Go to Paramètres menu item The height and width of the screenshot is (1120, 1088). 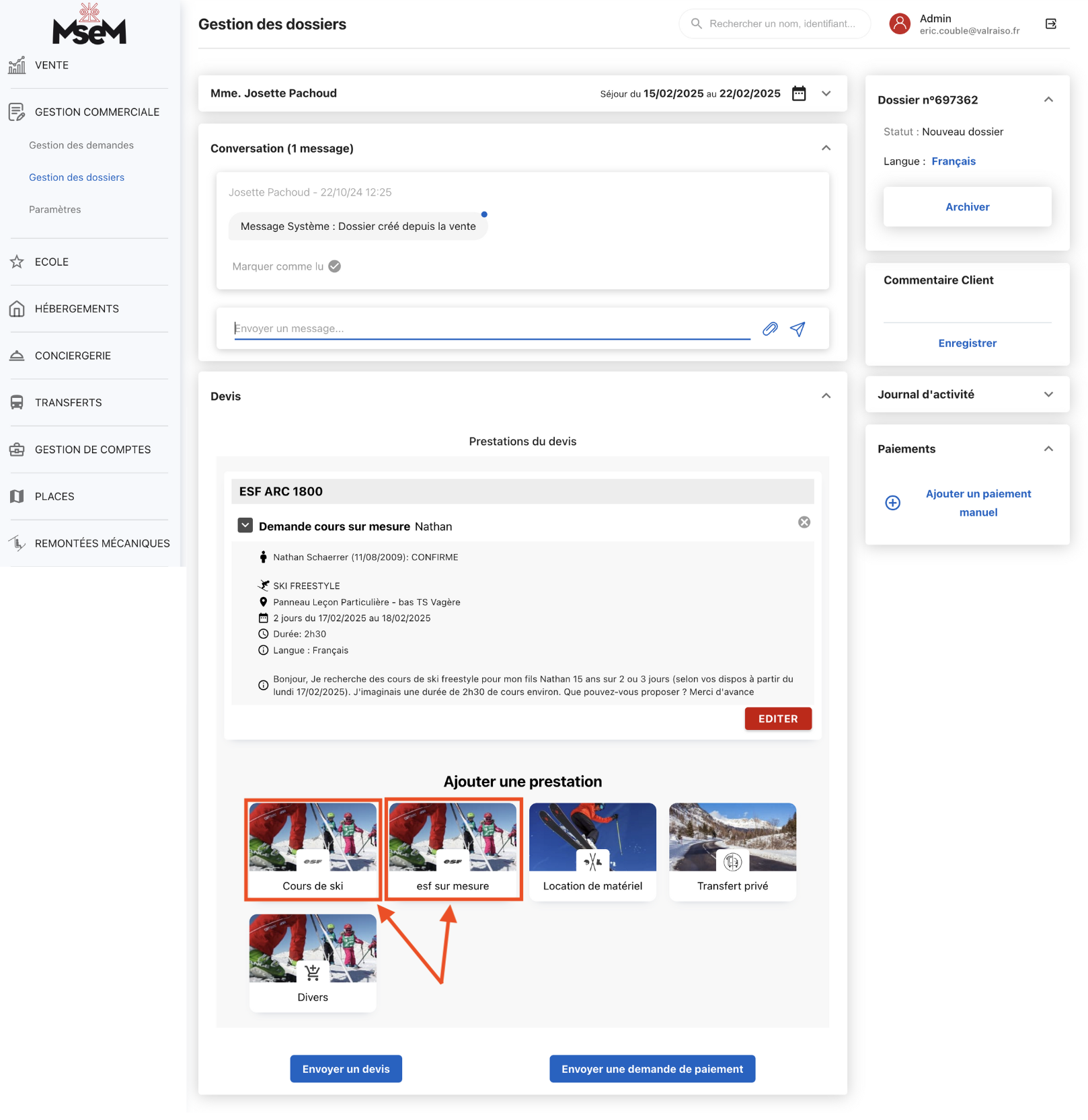click(55, 210)
